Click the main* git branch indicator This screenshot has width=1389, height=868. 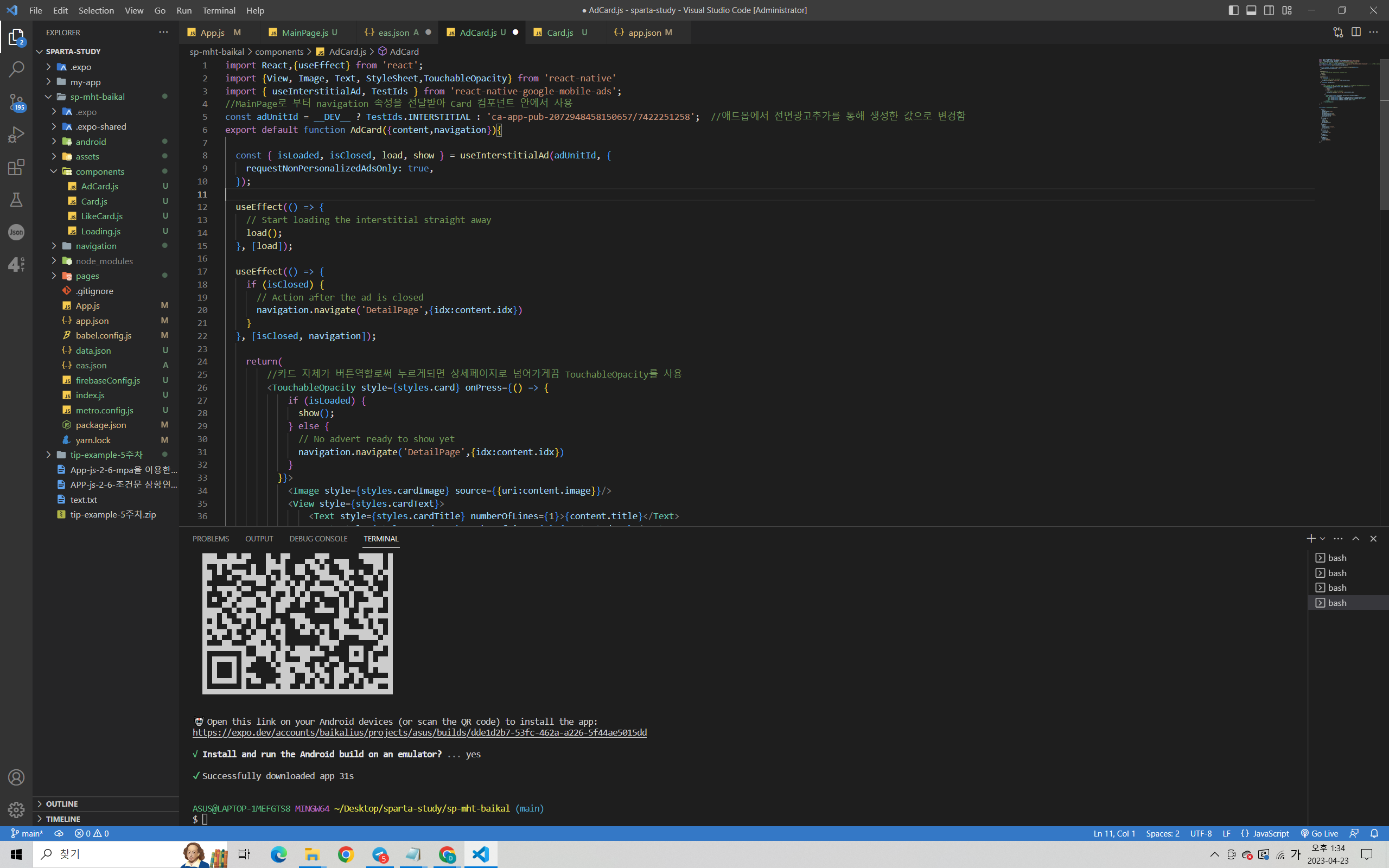pyautogui.click(x=27, y=834)
